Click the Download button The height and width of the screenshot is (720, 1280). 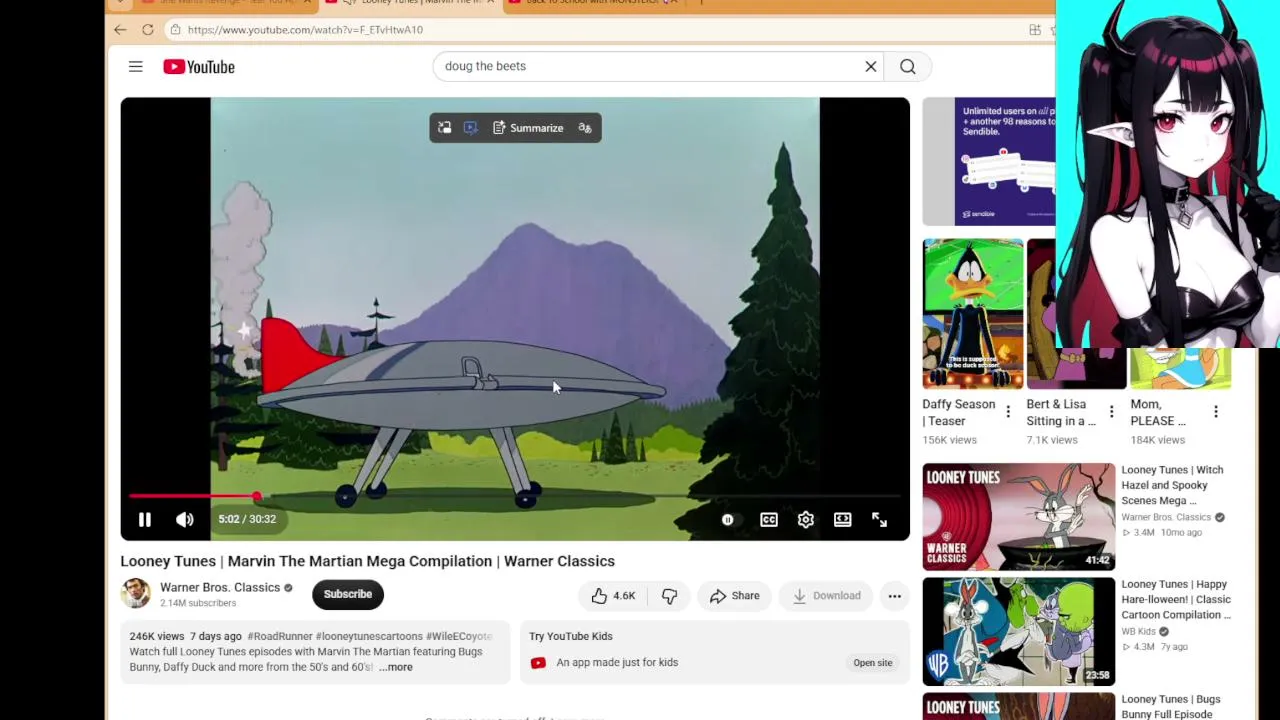click(826, 596)
